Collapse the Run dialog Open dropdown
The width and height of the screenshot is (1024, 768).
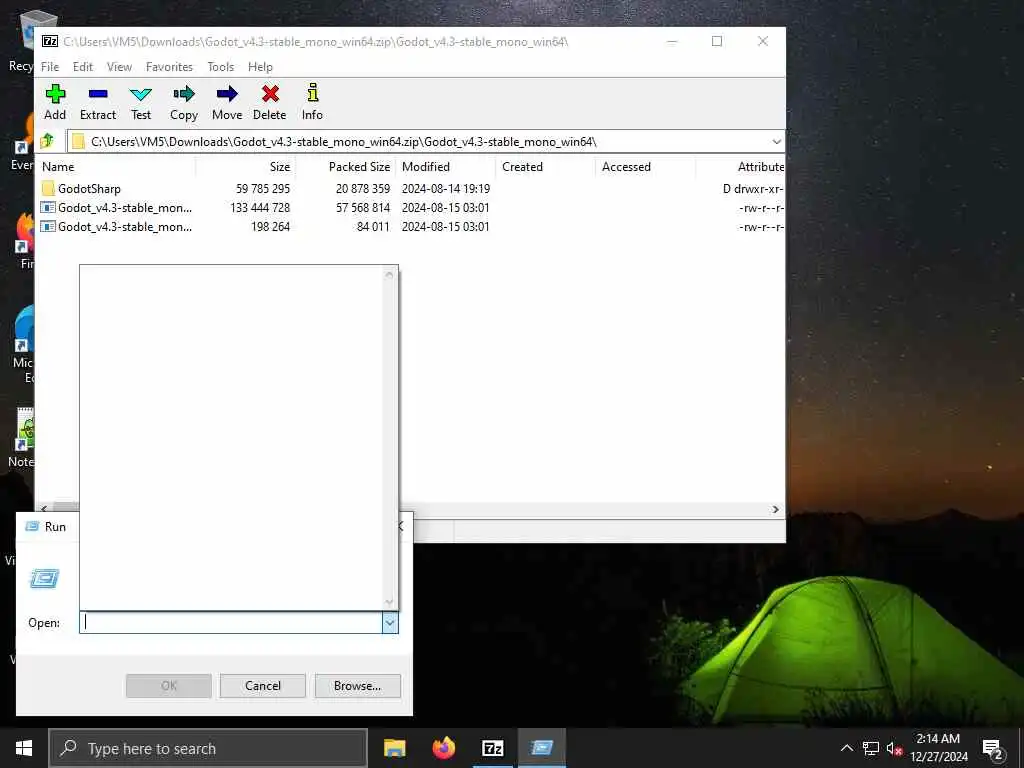click(390, 623)
